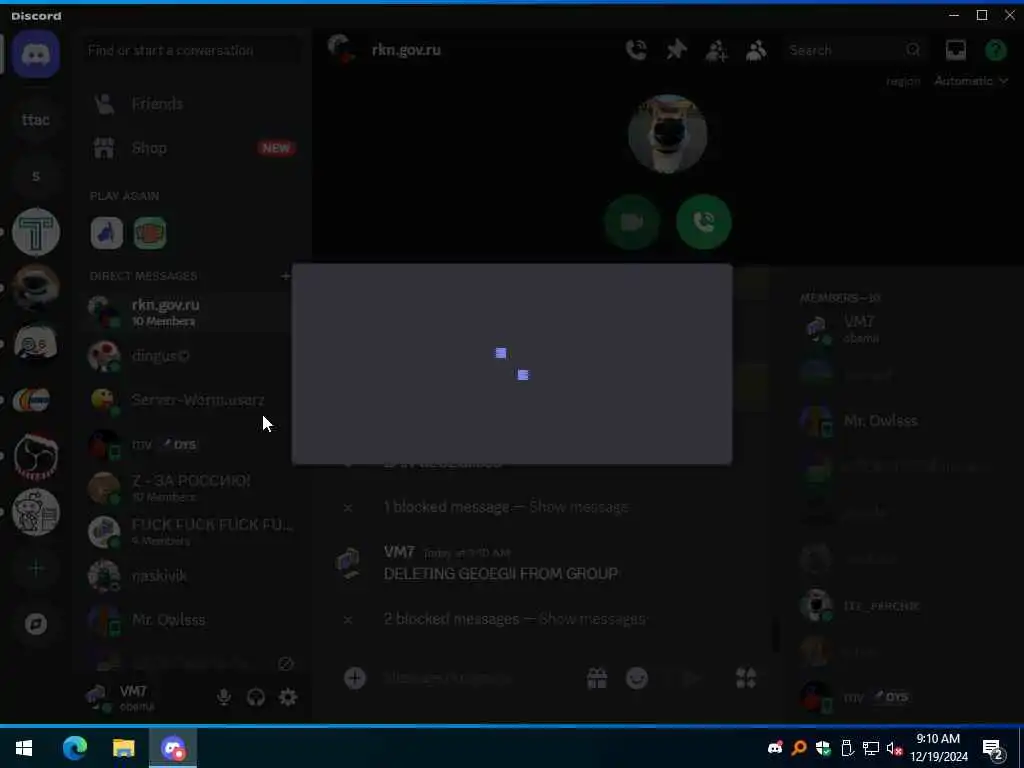Open User Settings gear
This screenshot has width=1024, height=768.
288,697
